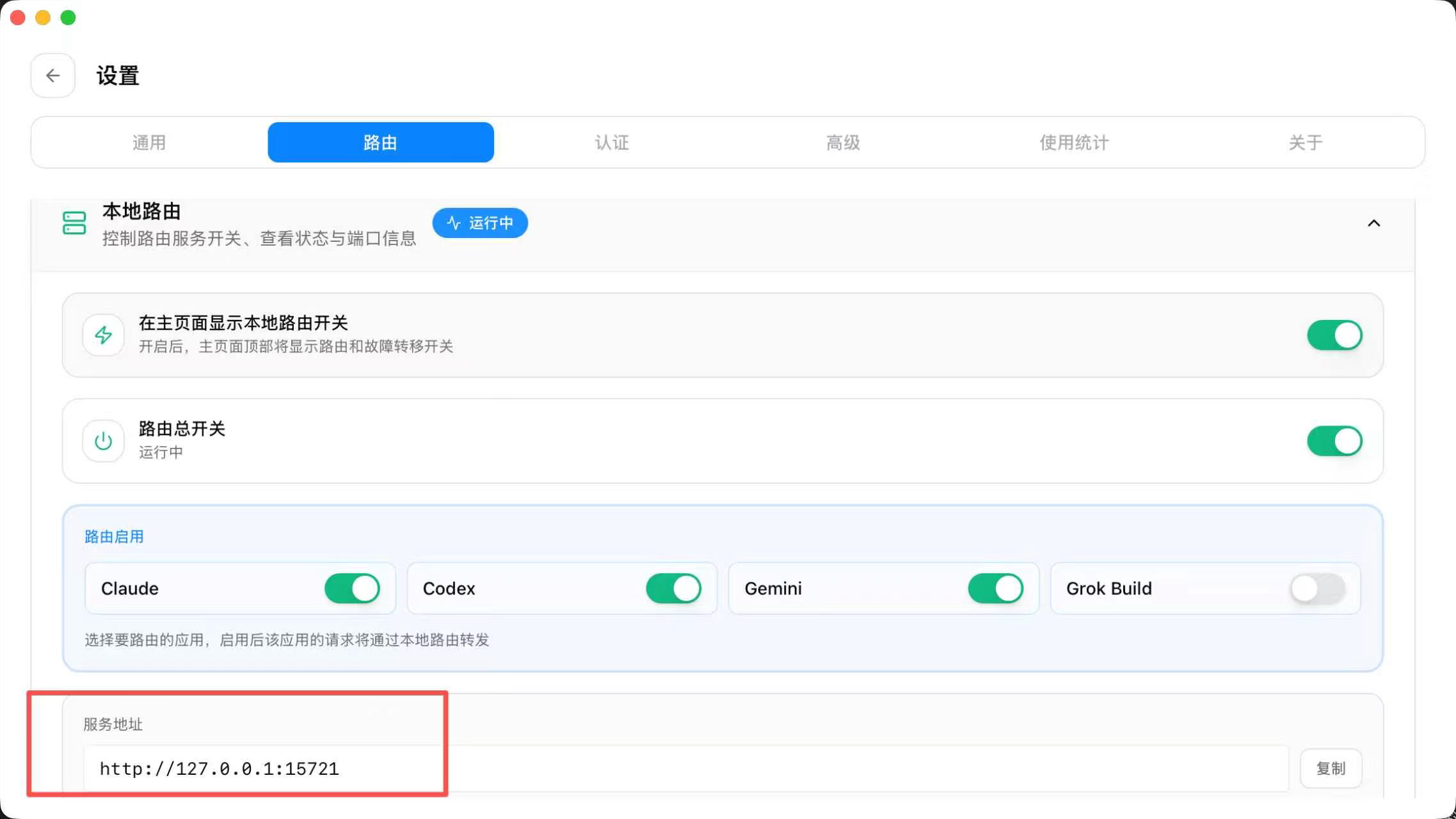1456x819 pixels.
Task: Click the 本地路由 section heading
Action: (x=141, y=211)
